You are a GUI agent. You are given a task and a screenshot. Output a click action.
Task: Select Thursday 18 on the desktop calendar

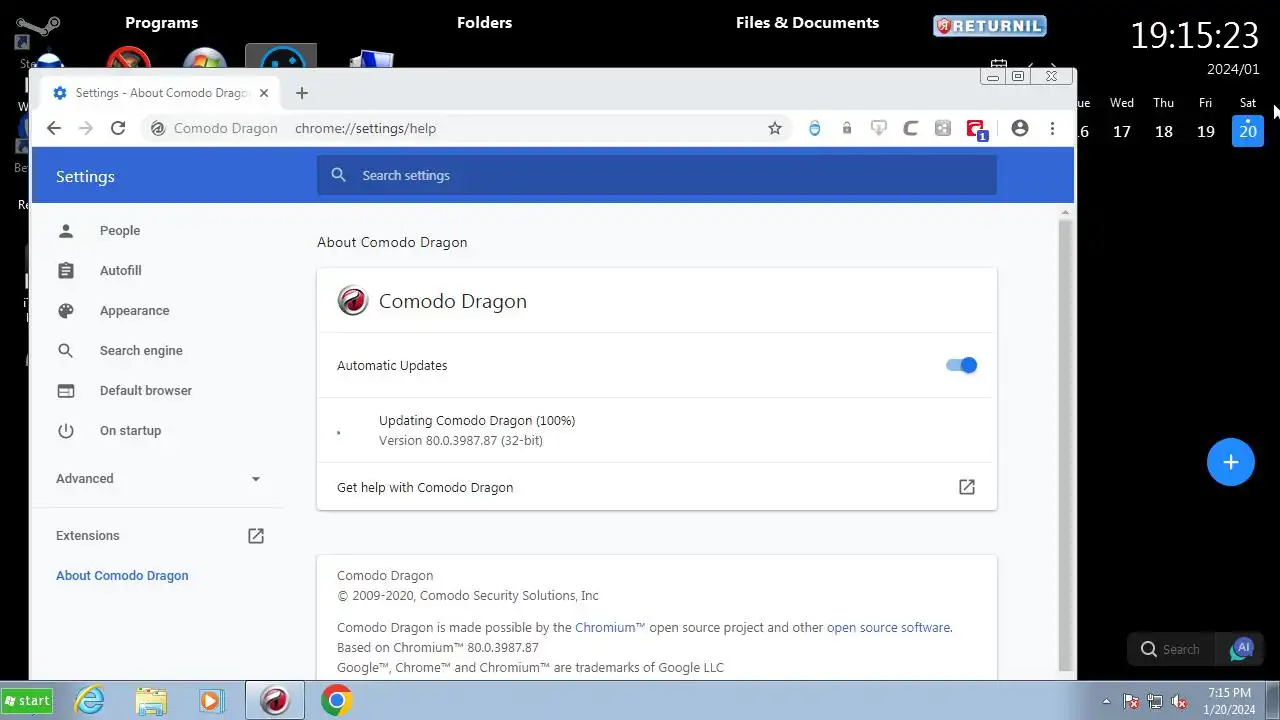pyautogui.click(x=1164, y=131)
